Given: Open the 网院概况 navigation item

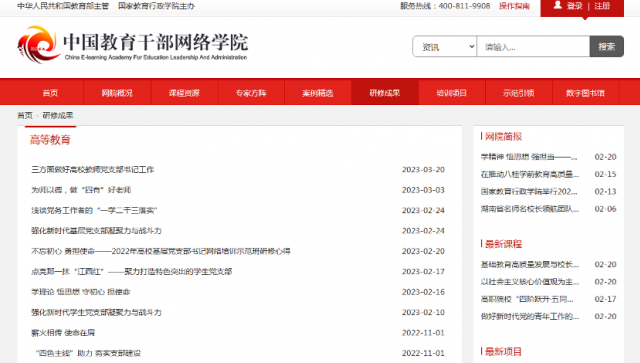Looking at the screenshot, I should 117,93.
